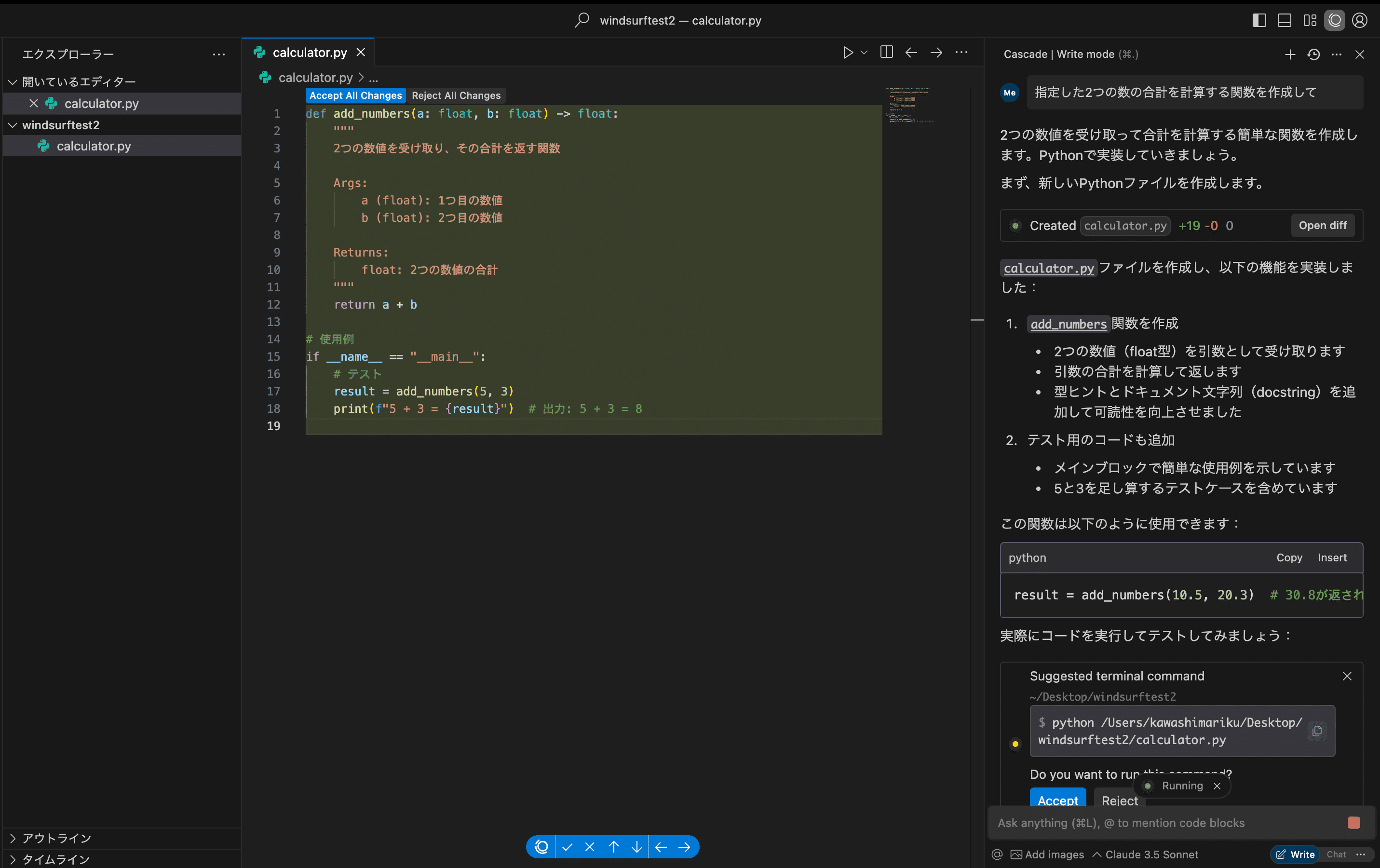Click Accept All Changes button
Image resolution: width=1380 pixels, height=868 pixels.
tap(355, 95)
